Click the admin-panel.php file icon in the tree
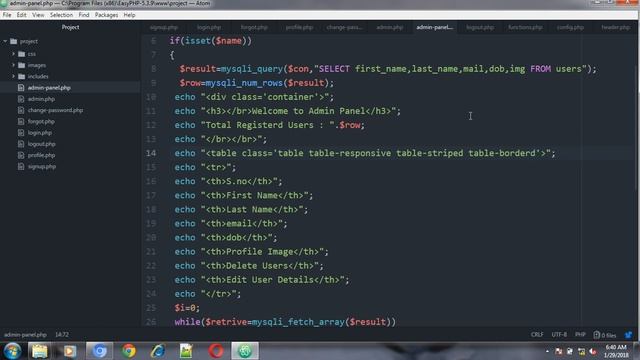The width and height of the screenshot is (640, 360). [x=21, y=88]
